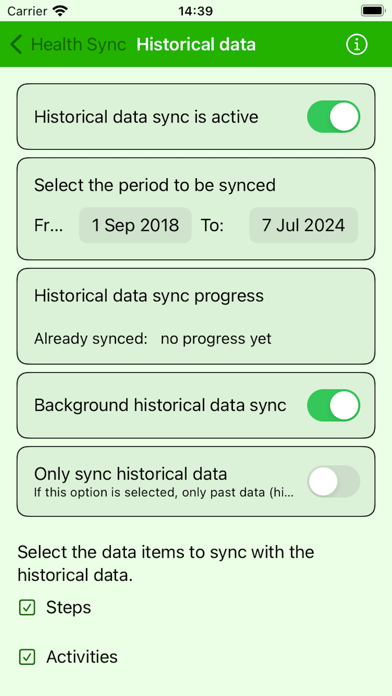This screenshot has height=696, width=392.
Task: Tap truncated description under Only sync historical data
Action: click(164, 493)
